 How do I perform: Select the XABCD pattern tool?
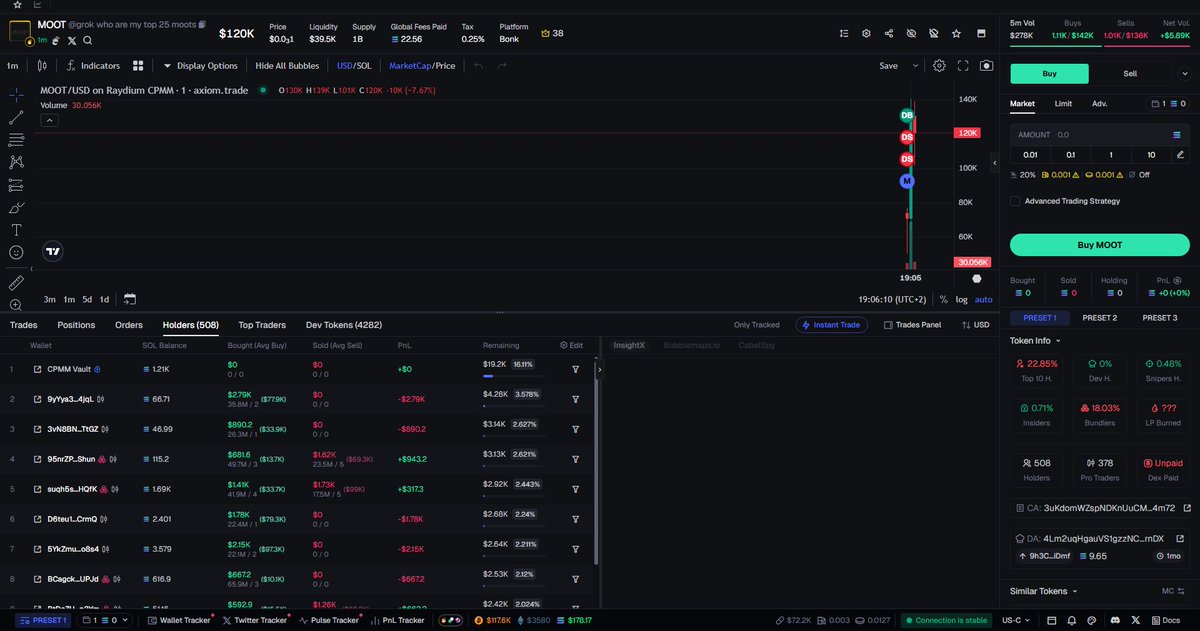click(x=16, y=162)
